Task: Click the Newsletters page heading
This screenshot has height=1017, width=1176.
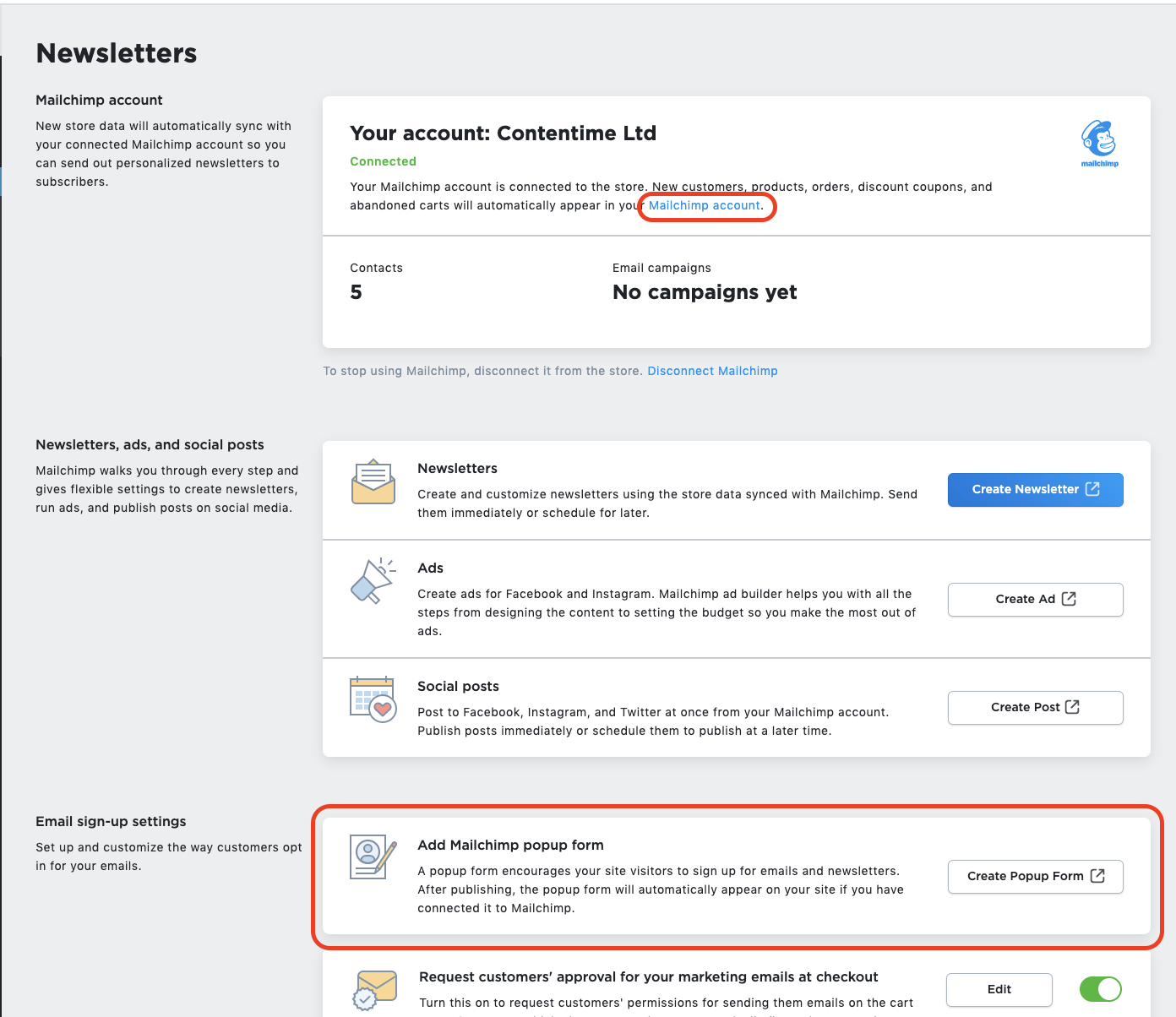Action: tap(117, 53)
